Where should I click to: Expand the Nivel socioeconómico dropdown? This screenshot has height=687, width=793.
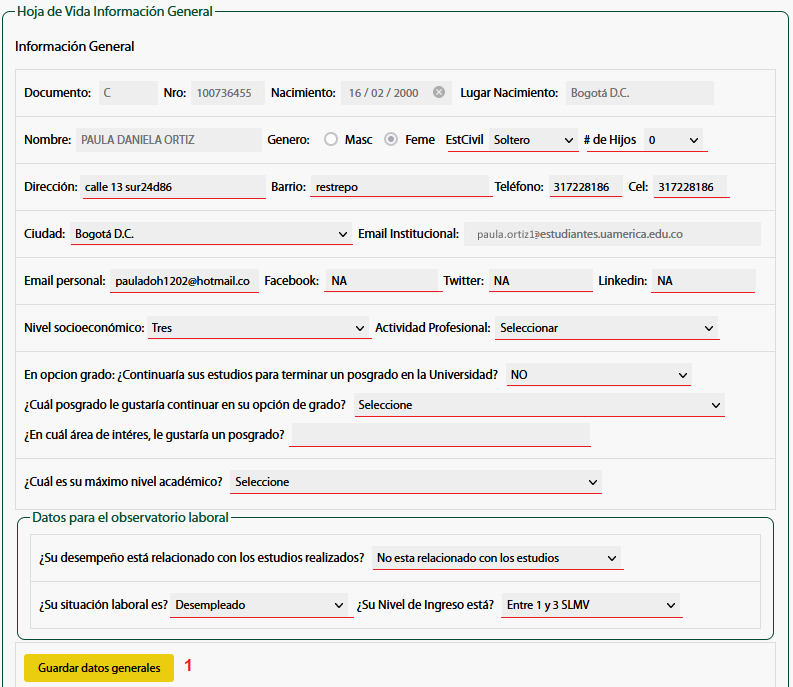(x=258, y=328)
